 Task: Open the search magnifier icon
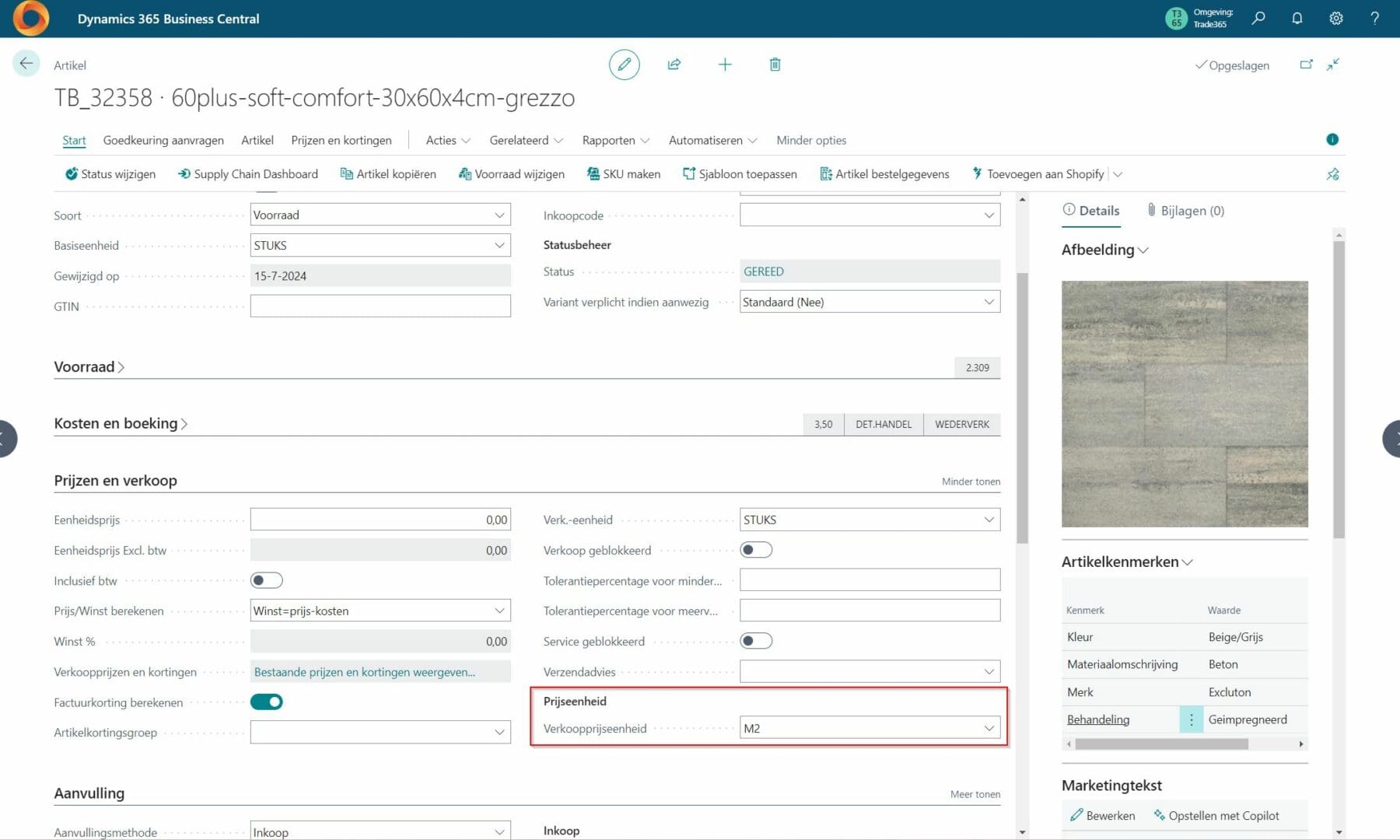[1258, 18]
